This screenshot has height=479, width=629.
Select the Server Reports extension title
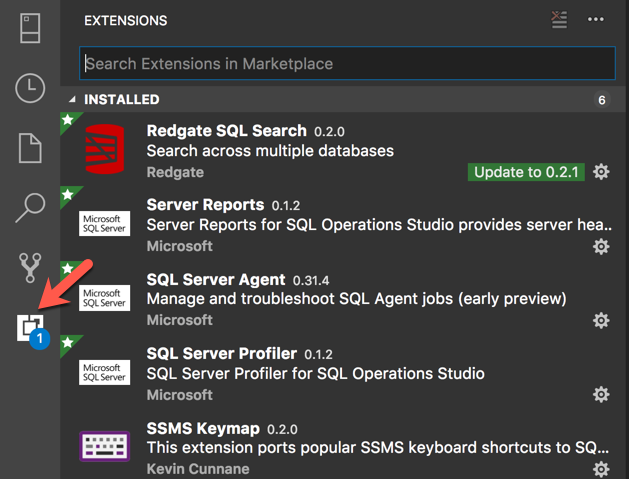[205, 205]
